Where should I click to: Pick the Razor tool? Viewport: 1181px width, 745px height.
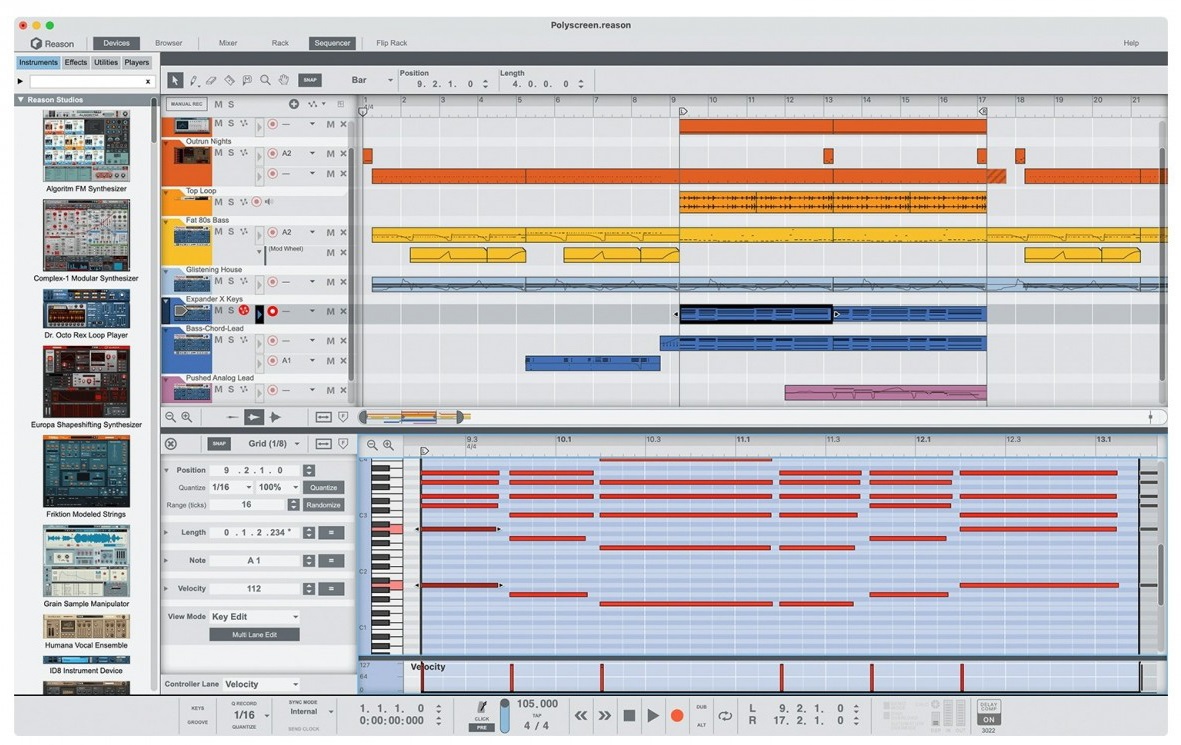229,80
